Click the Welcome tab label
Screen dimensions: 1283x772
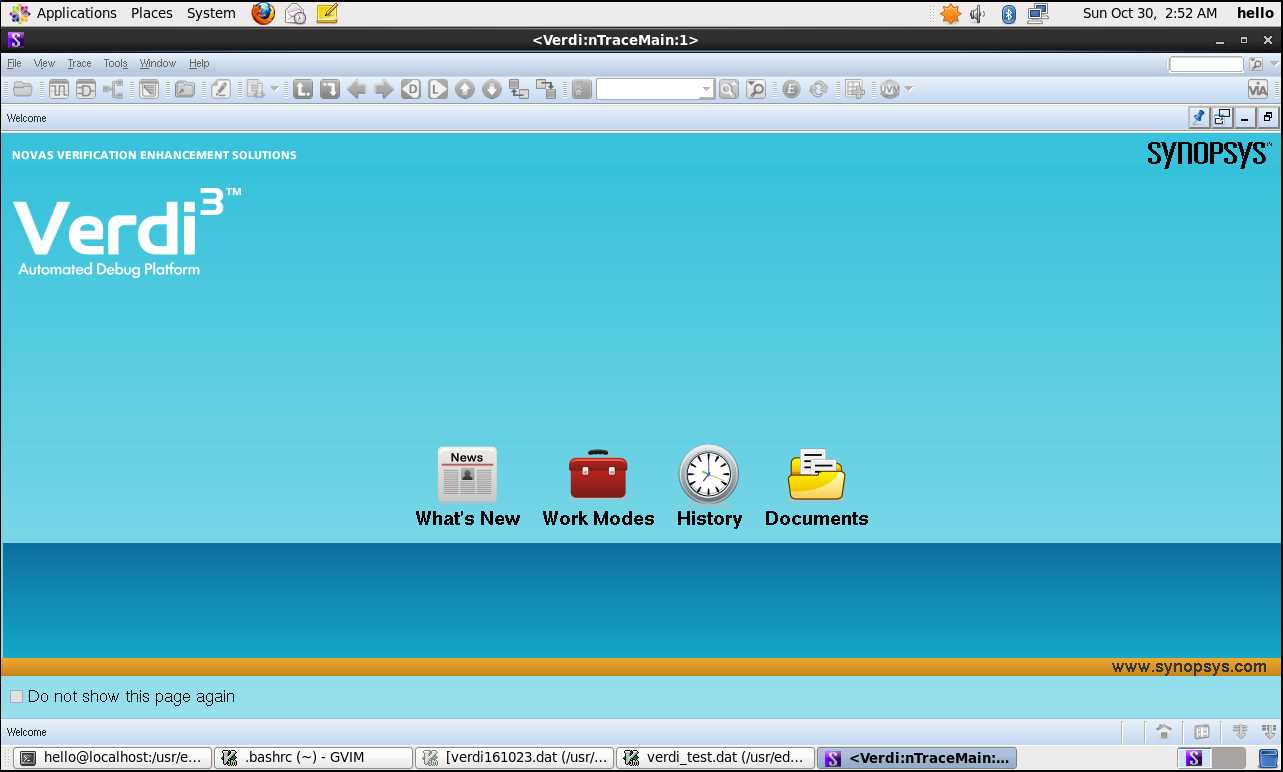26,118
